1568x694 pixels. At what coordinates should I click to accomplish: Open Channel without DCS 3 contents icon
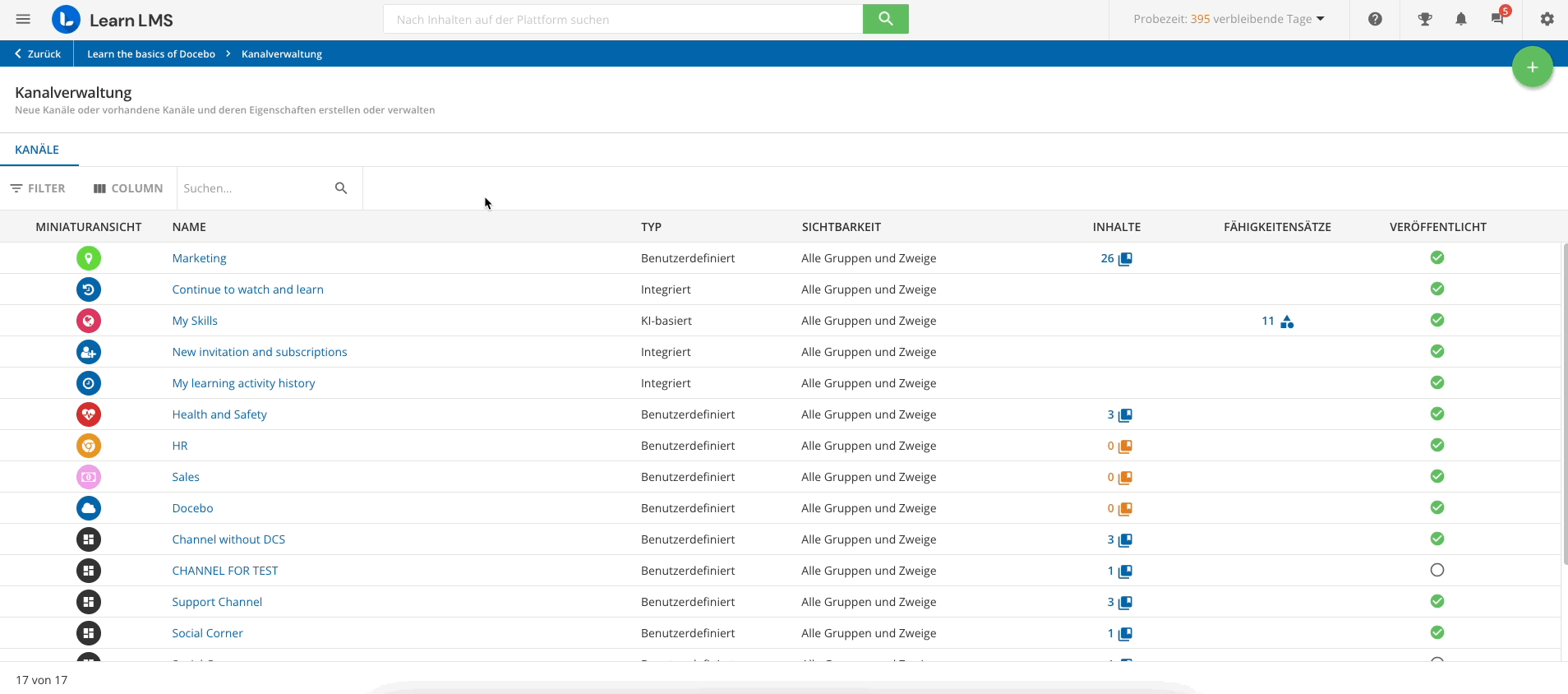coord(1125,540)
